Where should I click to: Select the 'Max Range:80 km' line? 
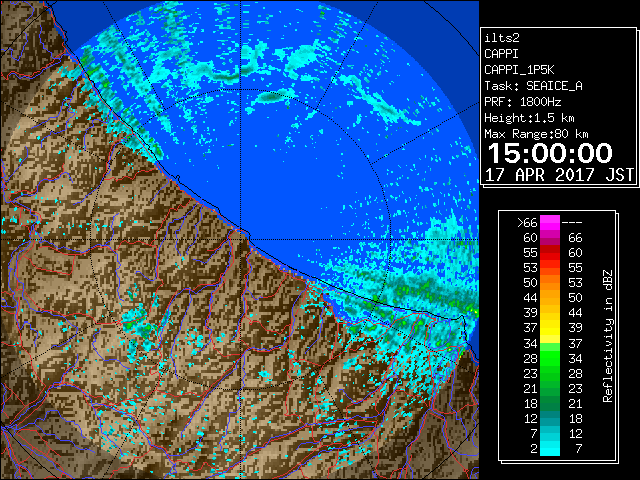pos(536,134)
